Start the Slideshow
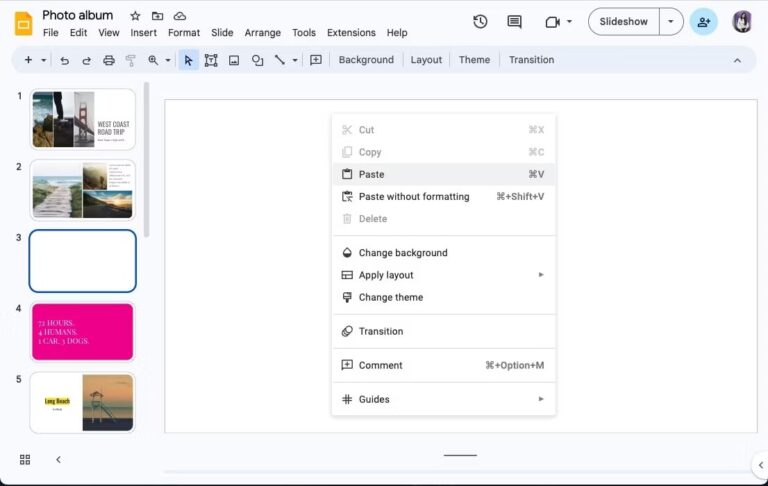 [x=623, y=22]
